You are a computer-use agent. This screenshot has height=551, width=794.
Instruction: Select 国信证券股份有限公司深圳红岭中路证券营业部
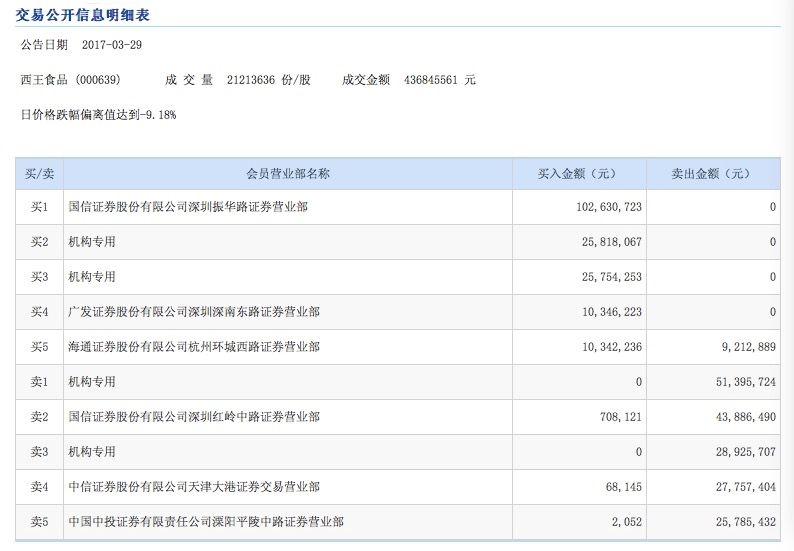coord(194,416)
